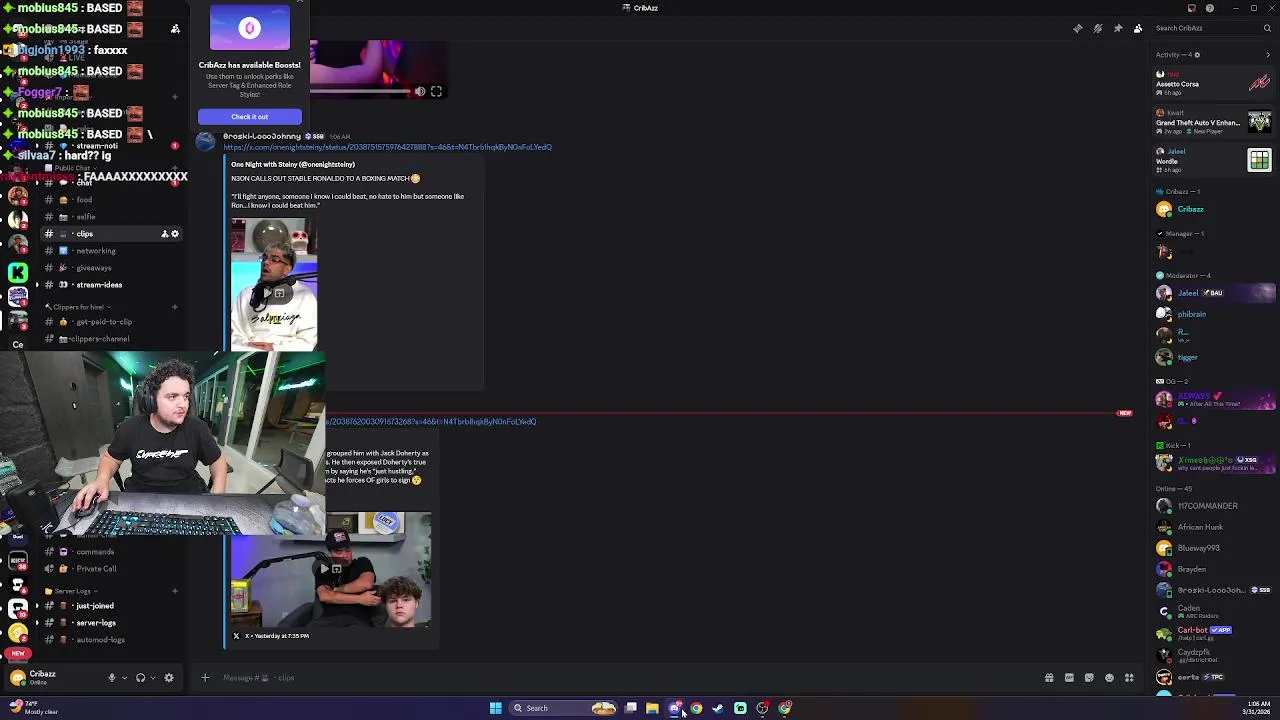Open the Grand Theft Auto V activity card

pyautogui.click(x=1214, y=122)
